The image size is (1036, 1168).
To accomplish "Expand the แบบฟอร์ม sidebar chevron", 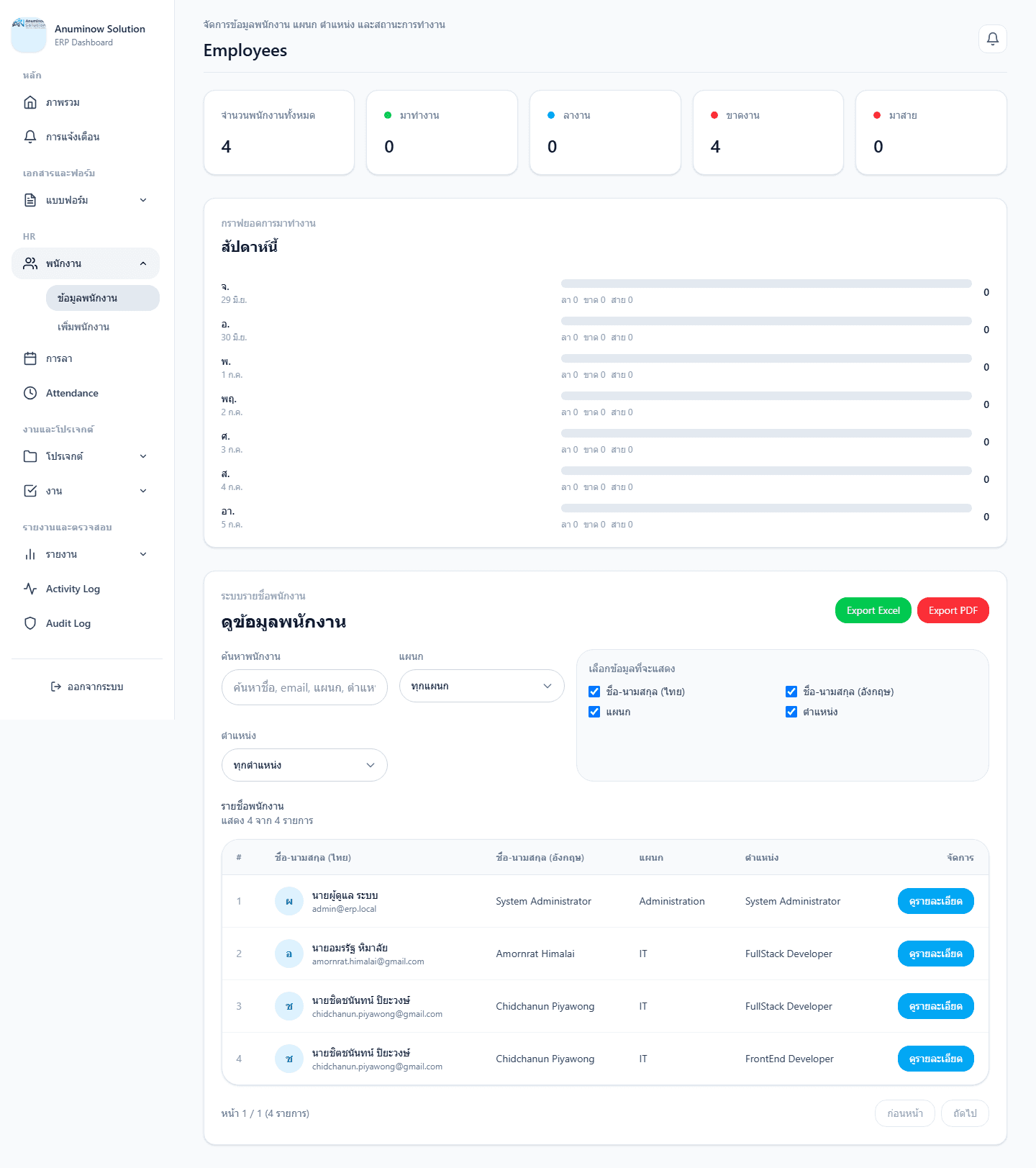I will (x=143, y=200).
